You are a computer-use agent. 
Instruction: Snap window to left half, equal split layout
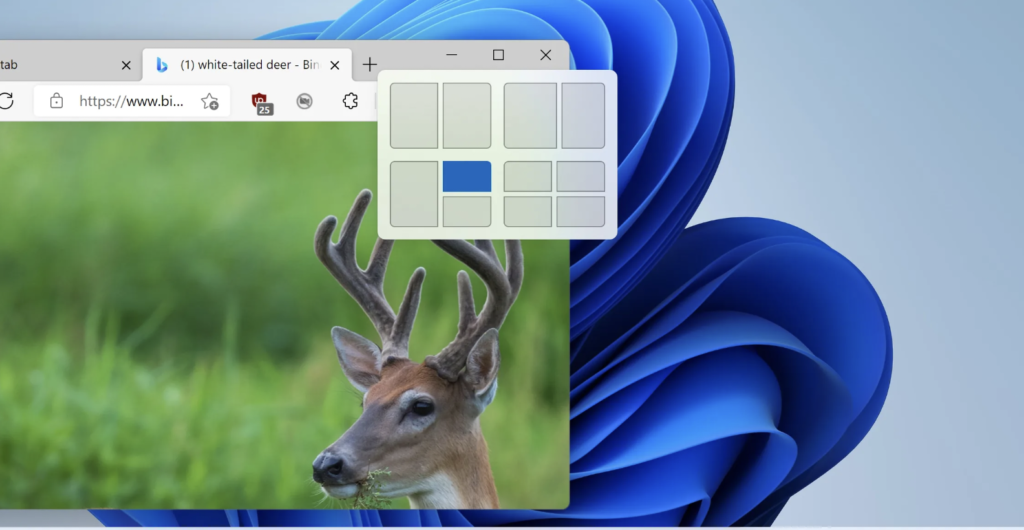[x=414, y=115]
